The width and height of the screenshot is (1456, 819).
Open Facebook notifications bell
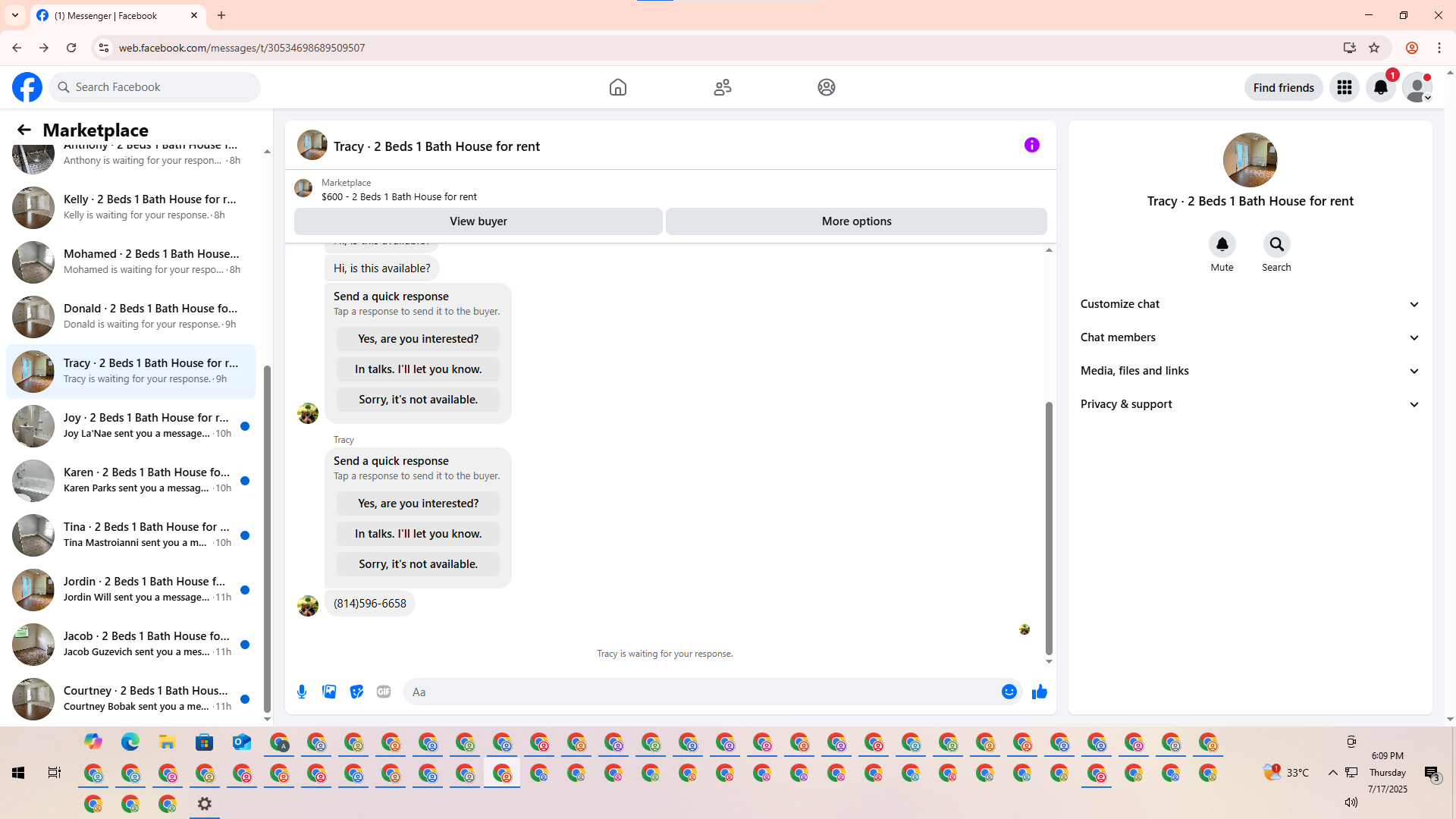(1380, 87)
